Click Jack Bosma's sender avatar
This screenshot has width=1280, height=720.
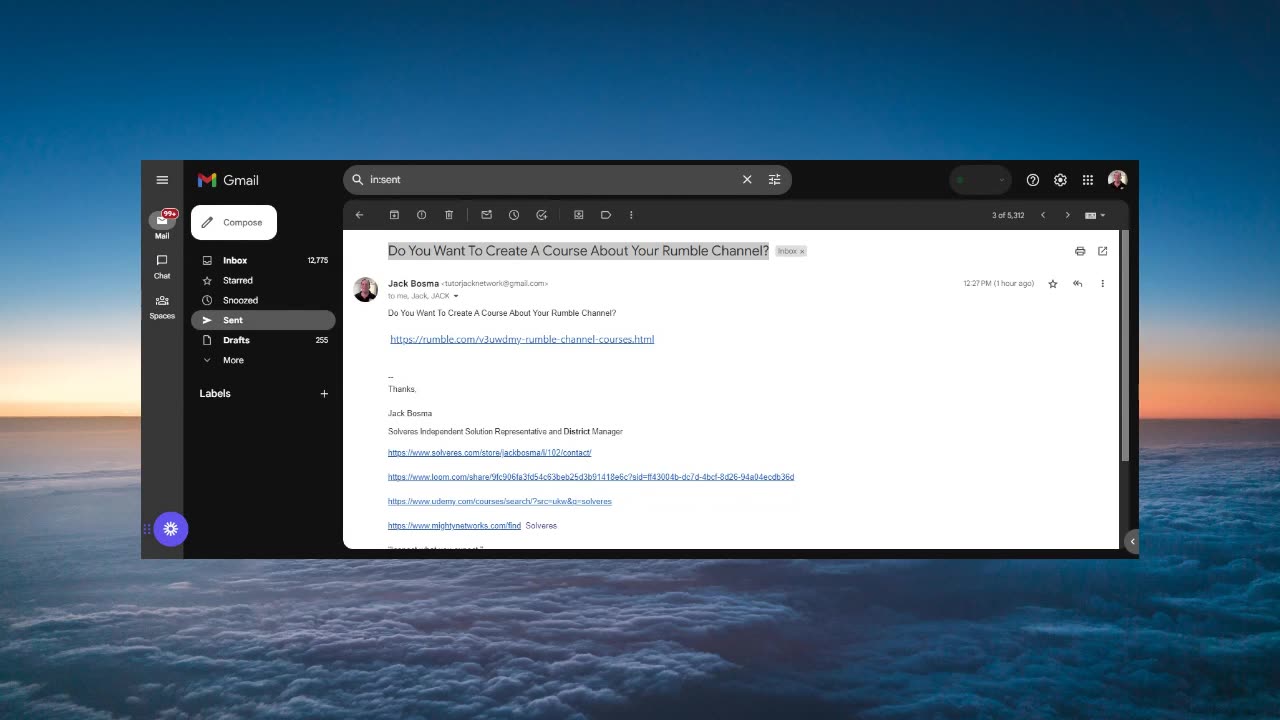(365, 289)
